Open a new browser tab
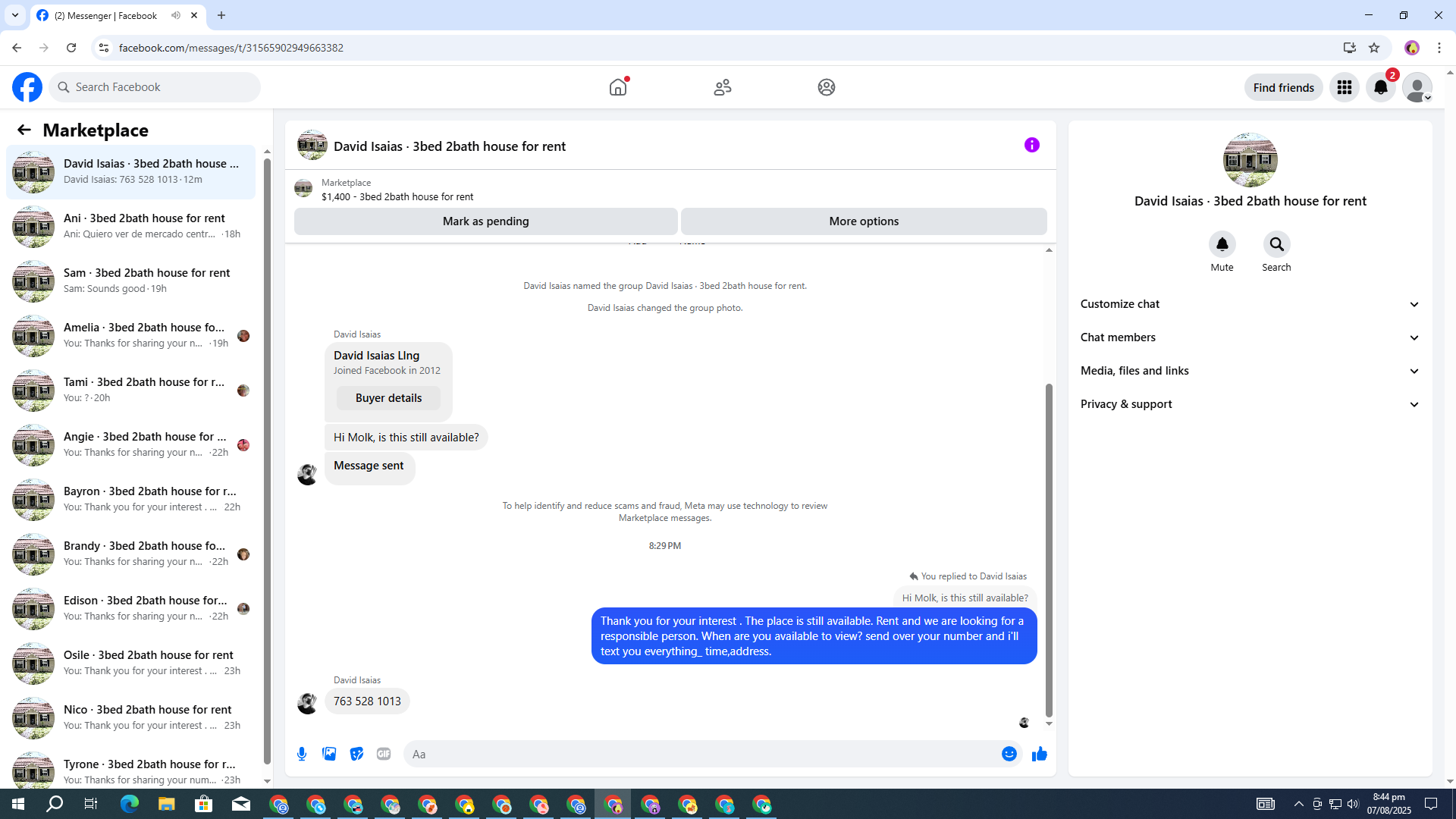This screenshot has width=1456, height=819. [221, 15]
